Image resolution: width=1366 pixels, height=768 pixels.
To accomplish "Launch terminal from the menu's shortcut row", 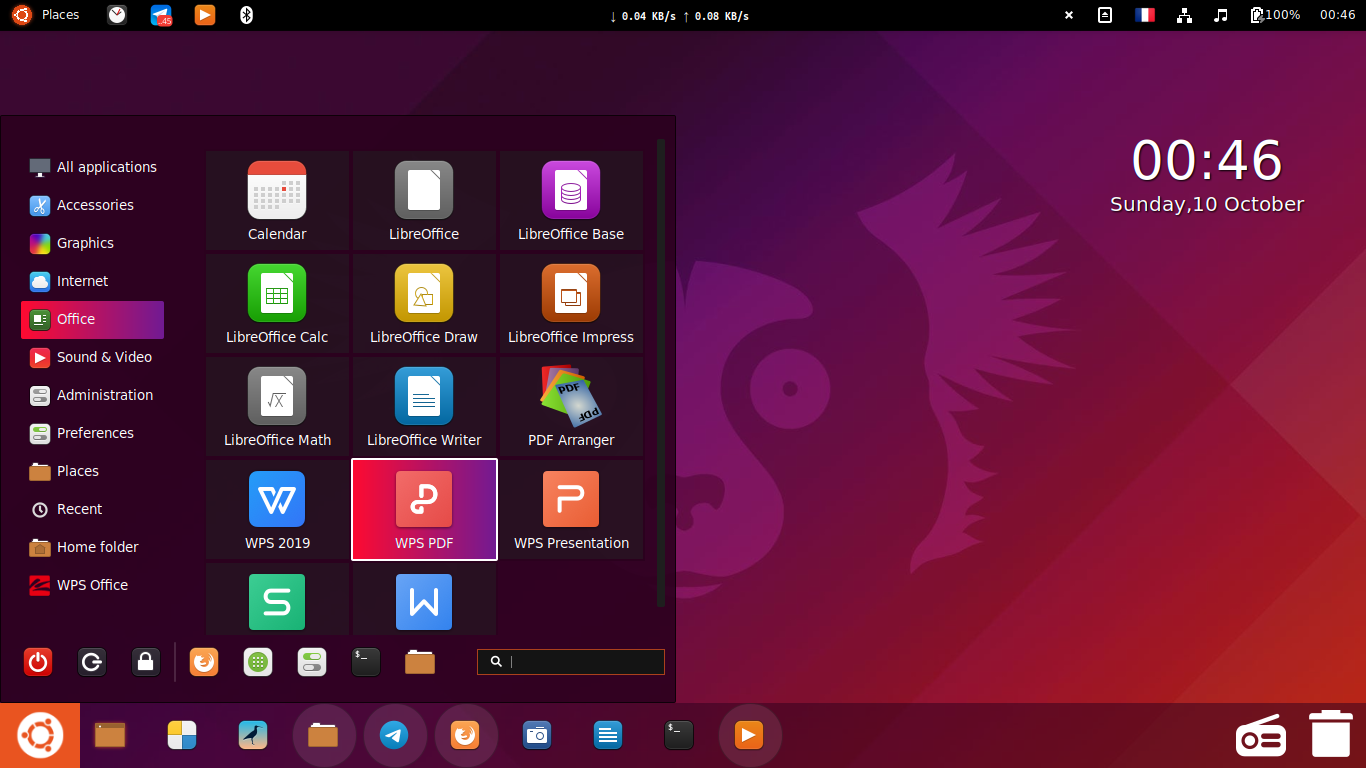I will click(366, 662).
